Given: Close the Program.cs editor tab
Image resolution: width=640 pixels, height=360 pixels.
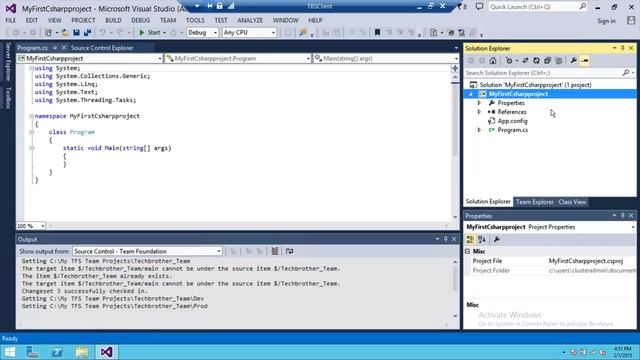Looking at the screenshot, I should pos(63,48).
